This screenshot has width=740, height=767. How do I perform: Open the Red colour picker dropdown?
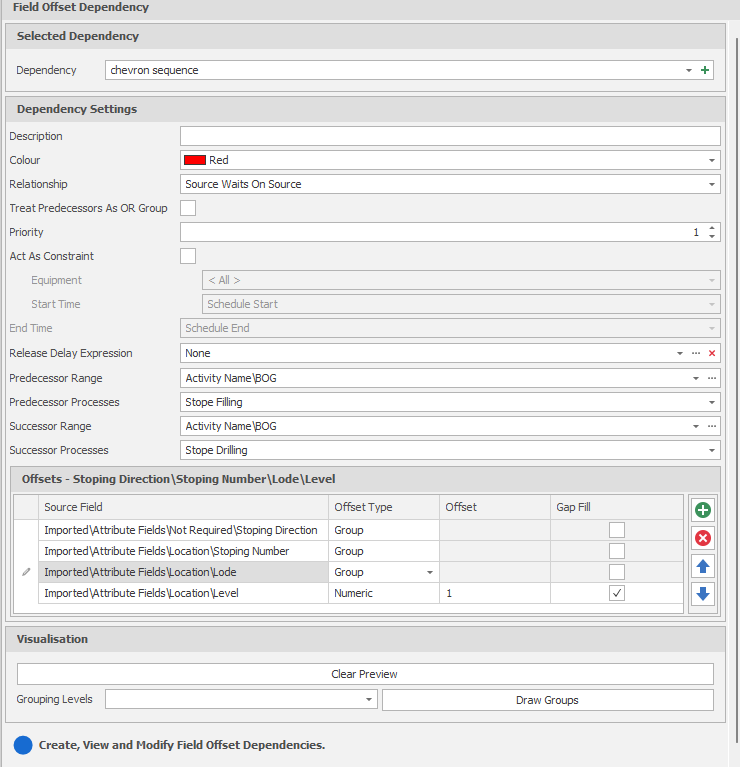point(712,160)
